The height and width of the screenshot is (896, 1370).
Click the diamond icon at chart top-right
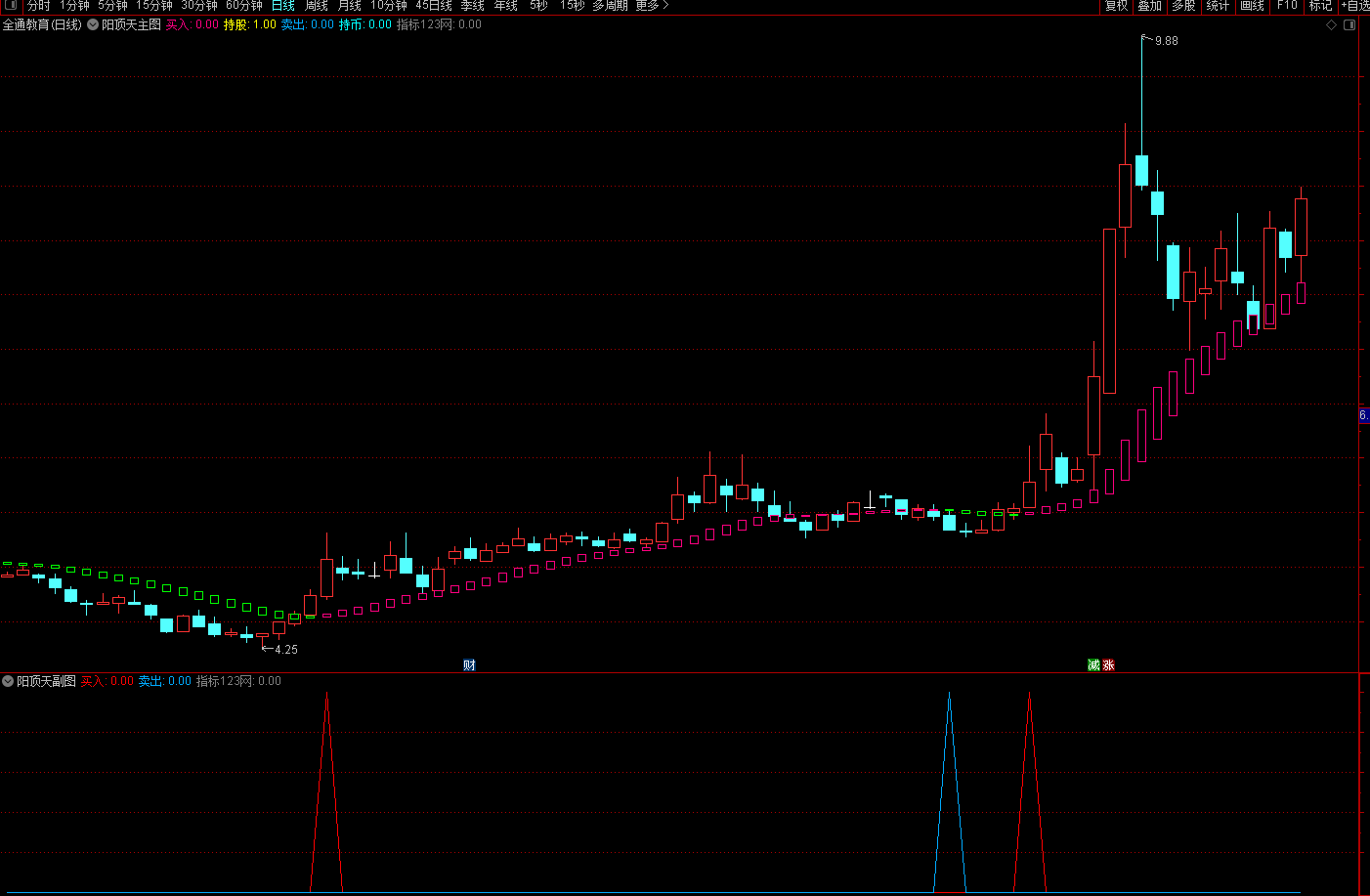pos(1331,24)
